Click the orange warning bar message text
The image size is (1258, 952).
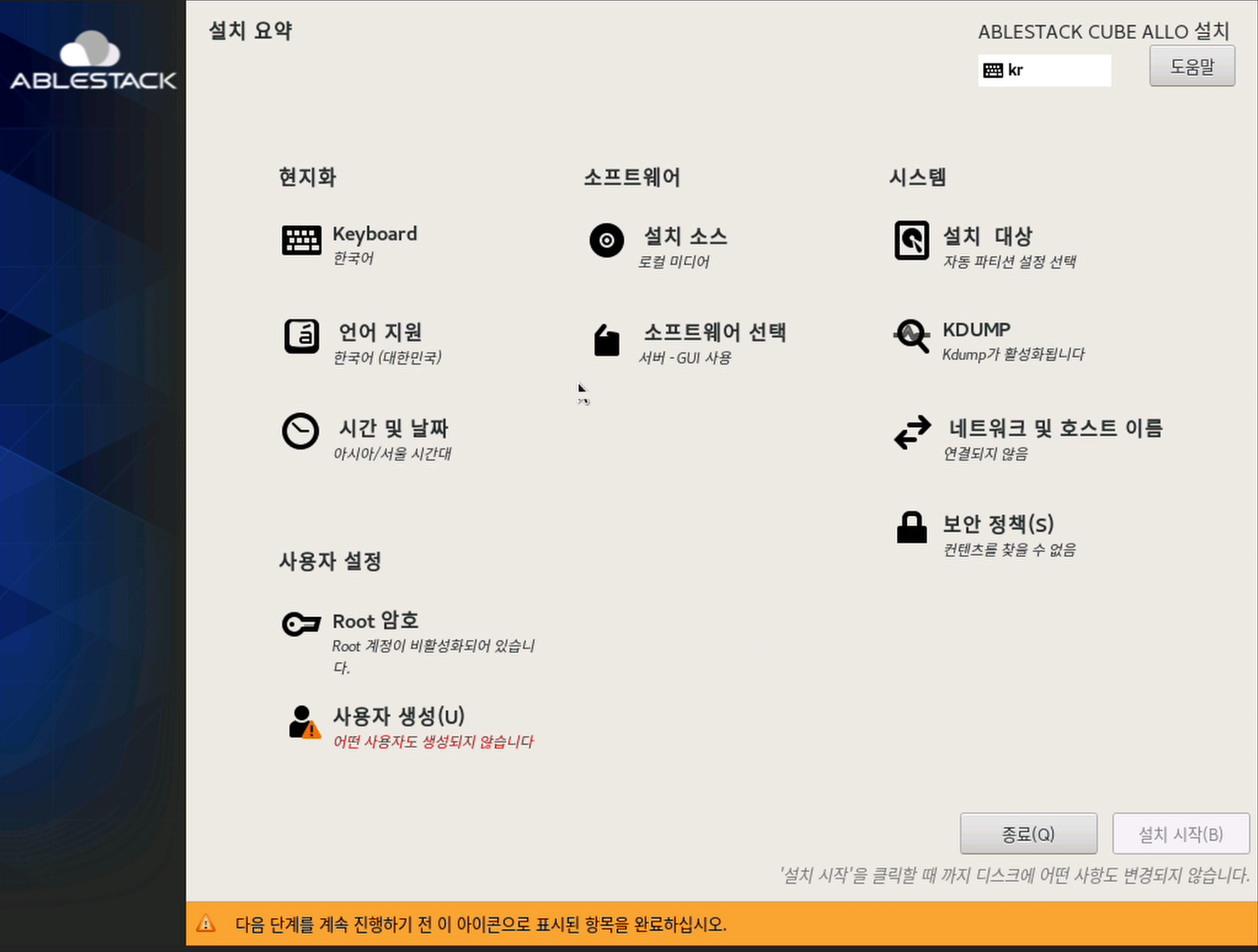coord(481,924)
